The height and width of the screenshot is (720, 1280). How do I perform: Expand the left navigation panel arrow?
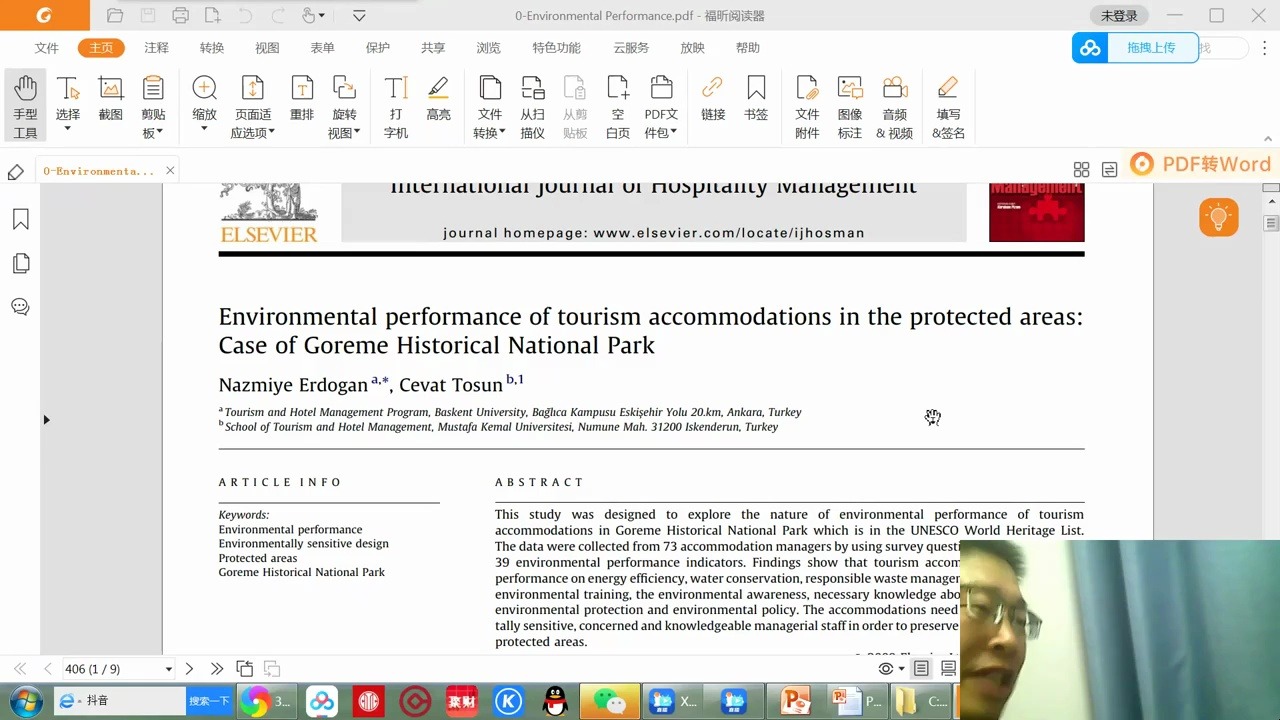click(46, 420)
